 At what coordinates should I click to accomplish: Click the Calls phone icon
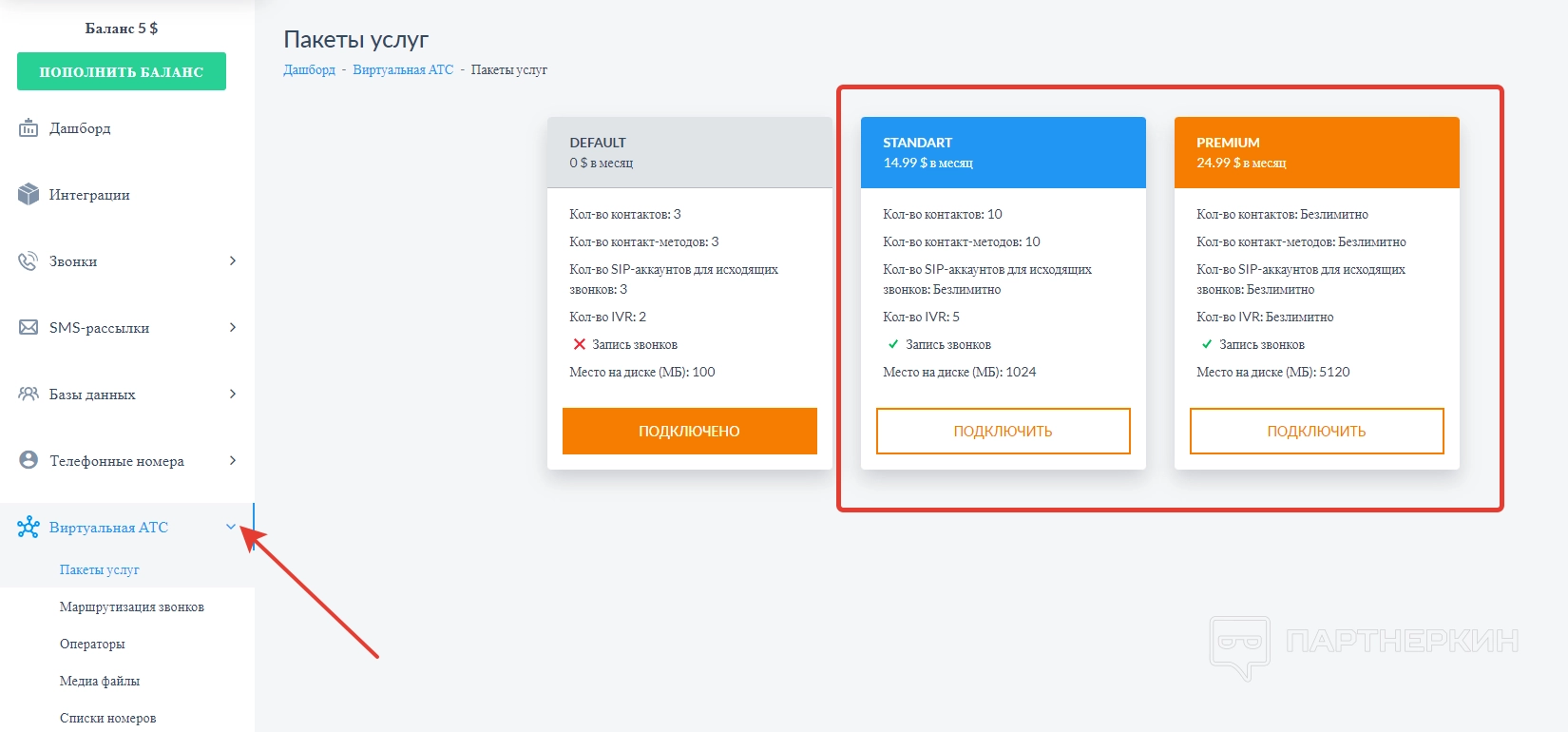click(29, 261)
